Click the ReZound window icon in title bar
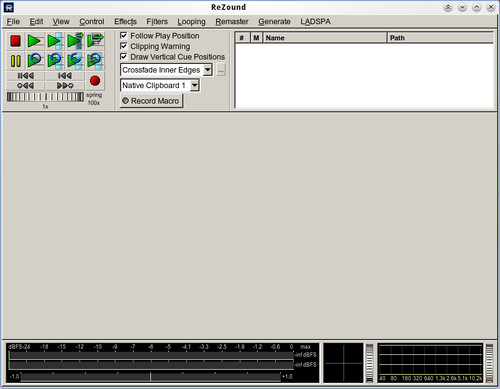500x389 pixels. point(9,7)
